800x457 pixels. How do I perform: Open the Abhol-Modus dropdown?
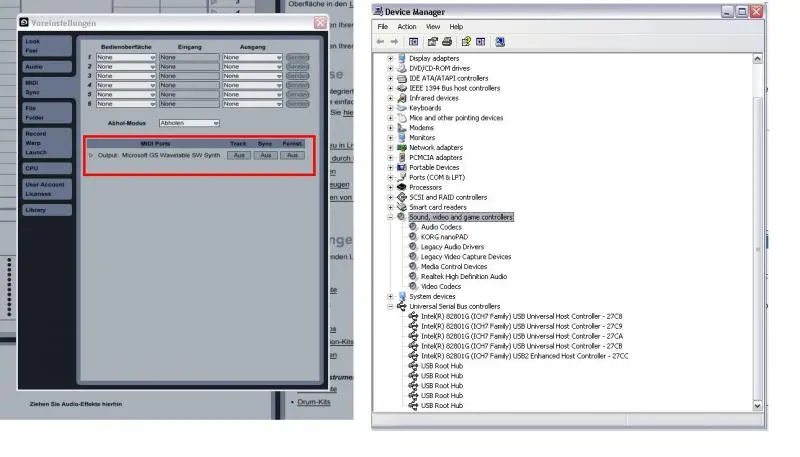pos(189,123)
